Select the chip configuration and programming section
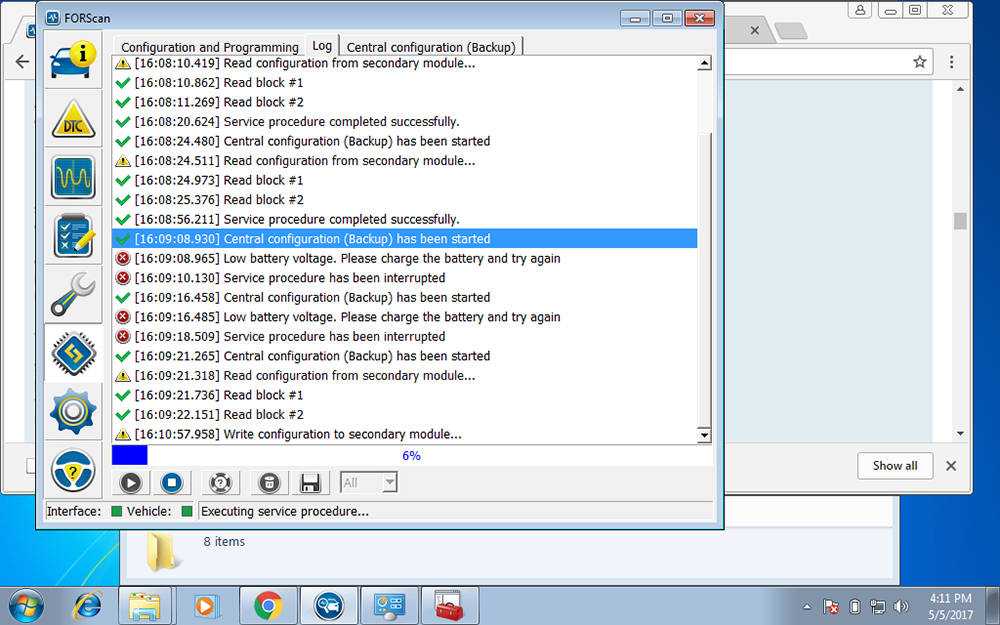1000x625 pixels. pos(73,353)
